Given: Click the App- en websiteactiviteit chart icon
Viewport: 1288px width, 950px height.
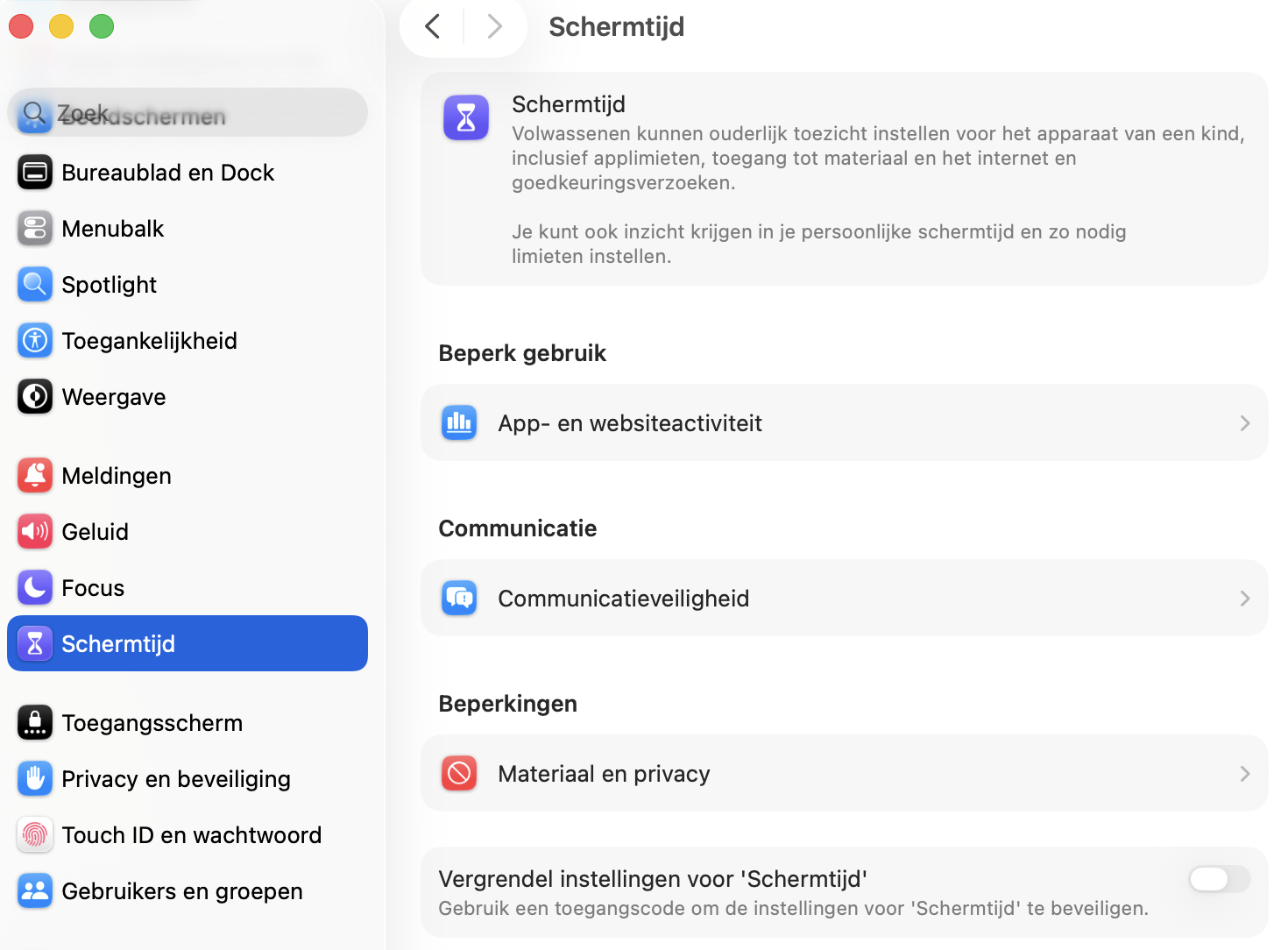Looking at the screenshot, I should 459,422.
